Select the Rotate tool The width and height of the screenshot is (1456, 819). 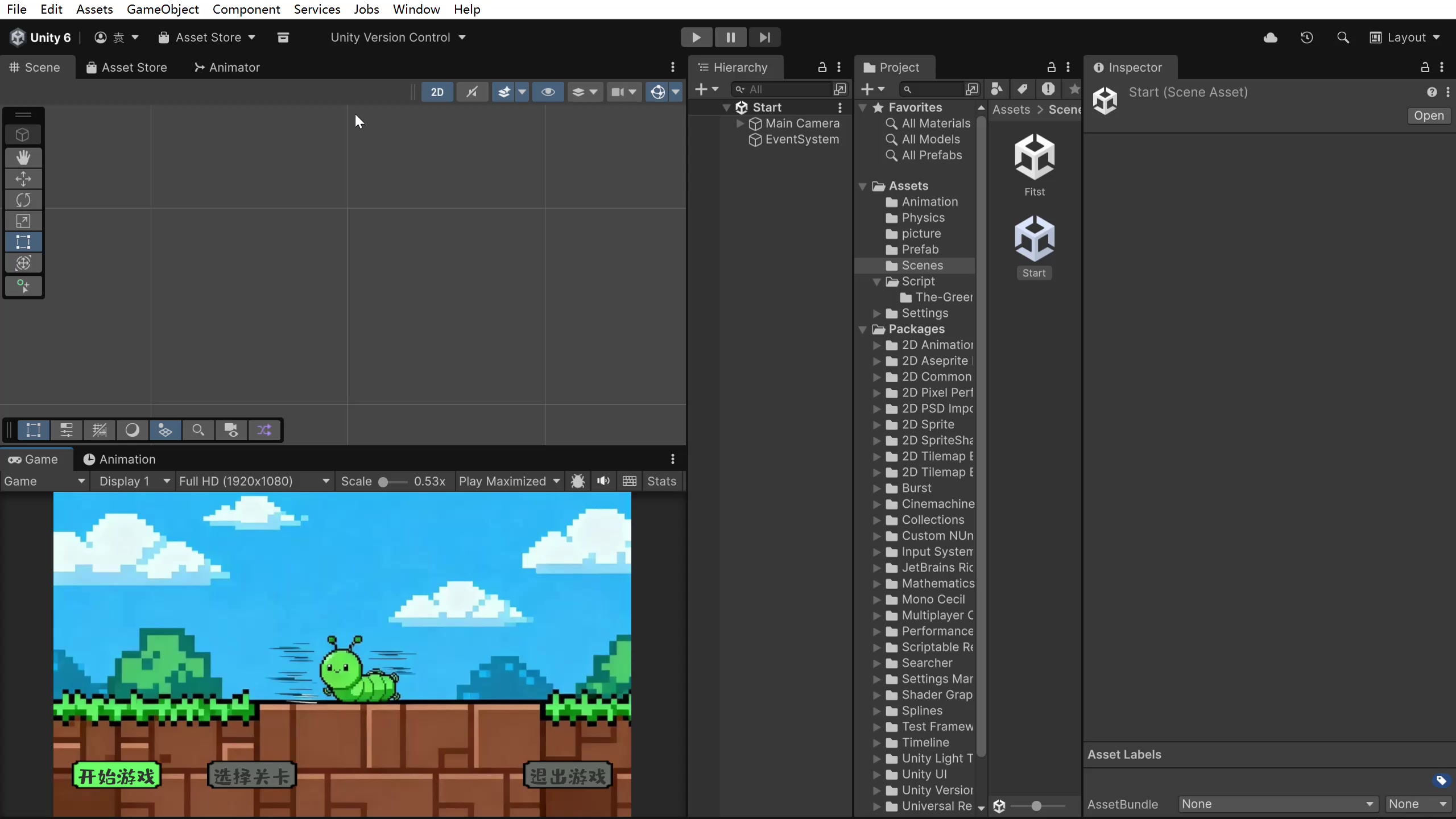point(23,200)
